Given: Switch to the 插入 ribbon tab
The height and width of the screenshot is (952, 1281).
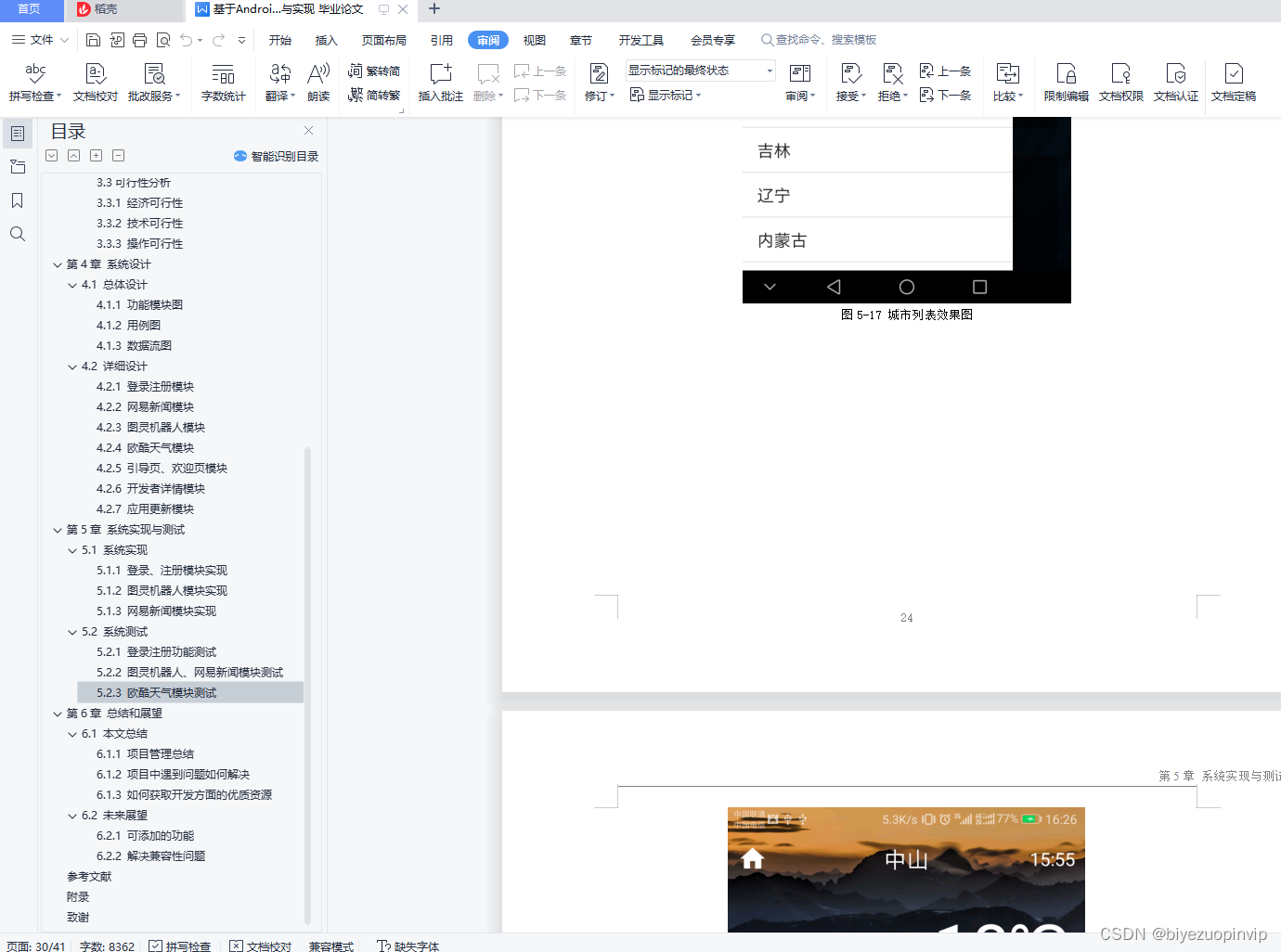Looking at the screenshot, I should pos(327,40).
